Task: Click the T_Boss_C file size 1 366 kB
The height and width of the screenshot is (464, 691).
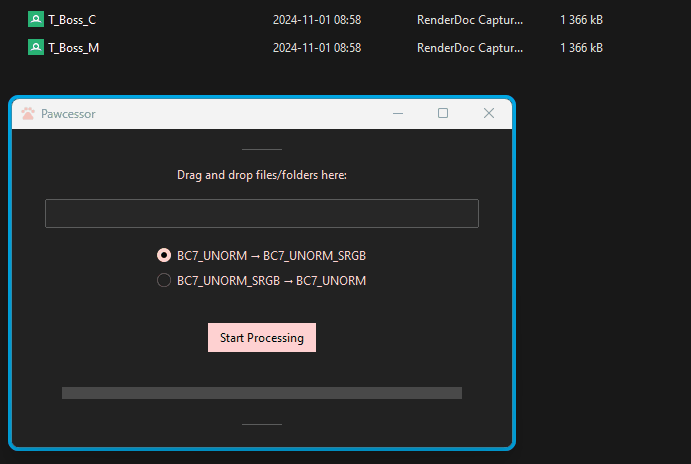Action: (581, 19)
